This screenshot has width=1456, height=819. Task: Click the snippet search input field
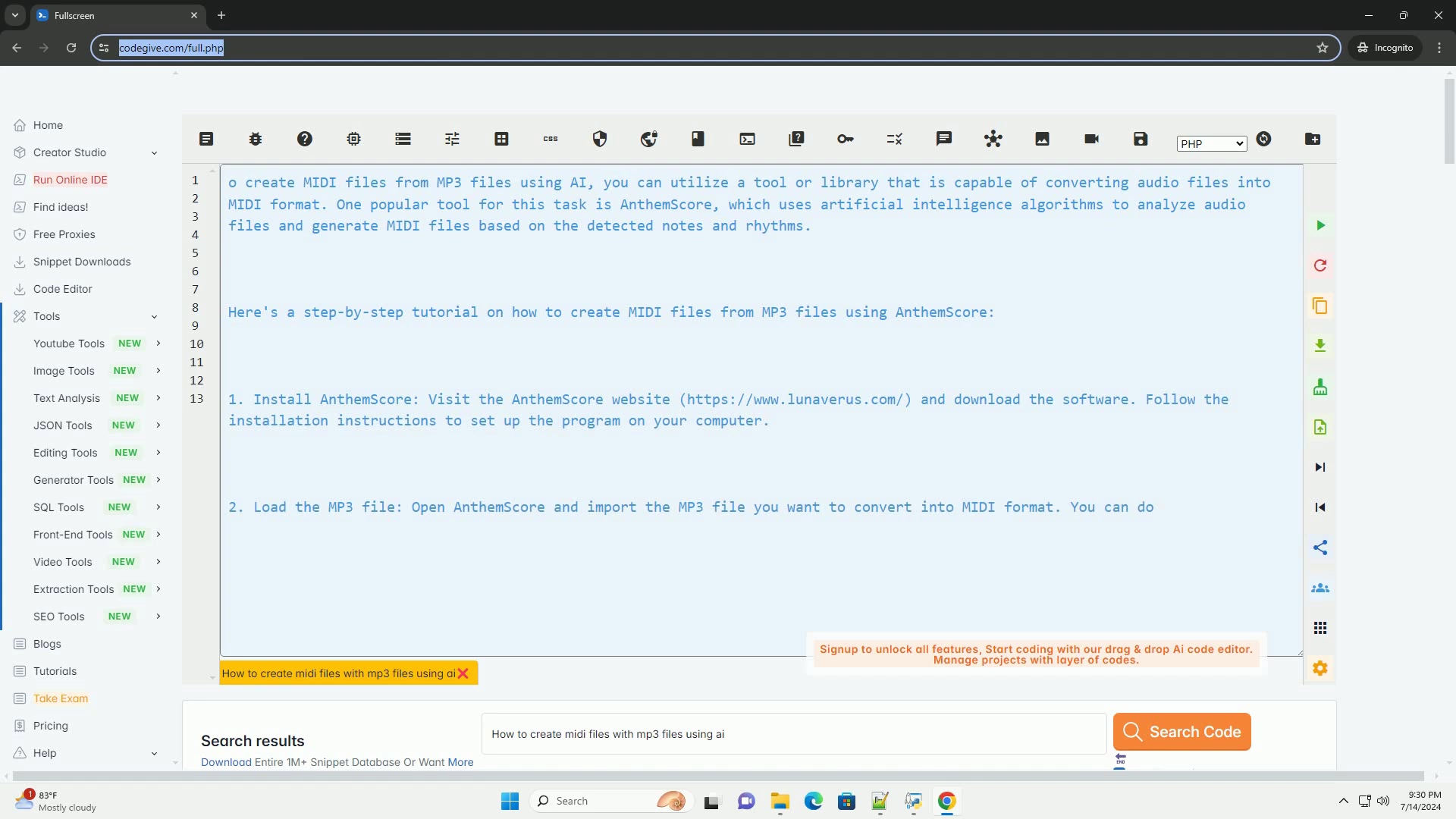pyautogui.click(x=794, y=734)
